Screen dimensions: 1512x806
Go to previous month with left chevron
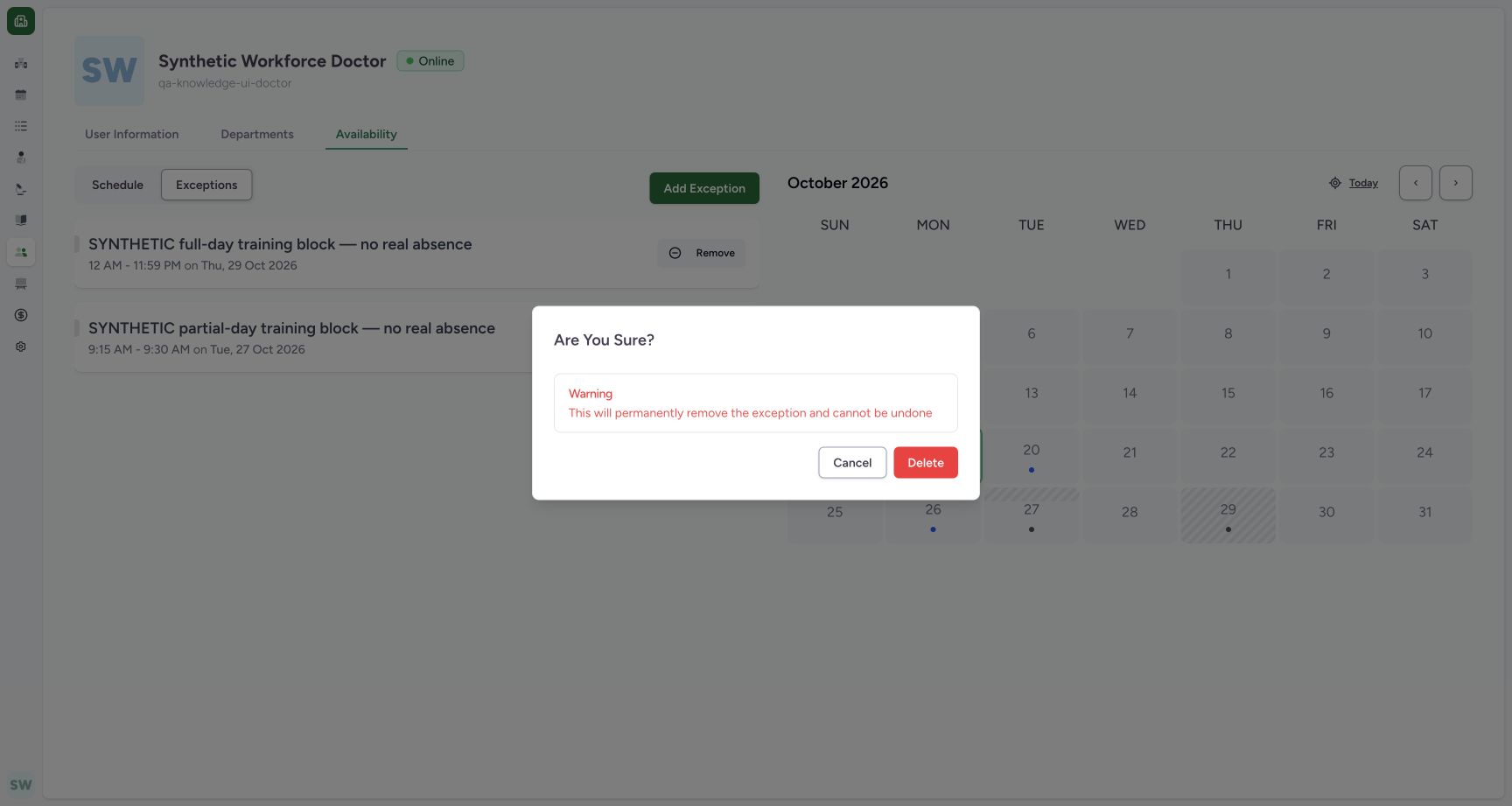(1416, 183)
